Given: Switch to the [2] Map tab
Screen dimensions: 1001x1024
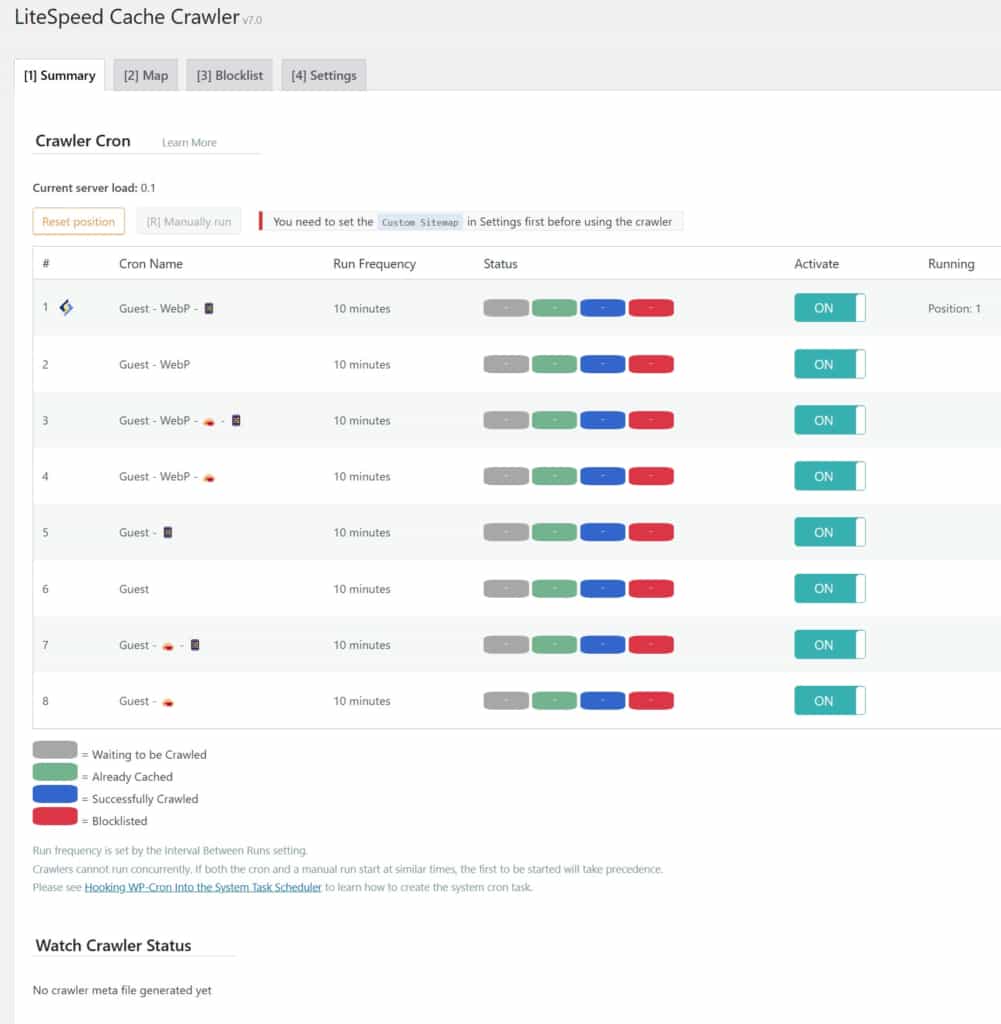Looking at the screenshot, I should pyautogui.click(x=146, y=75).
